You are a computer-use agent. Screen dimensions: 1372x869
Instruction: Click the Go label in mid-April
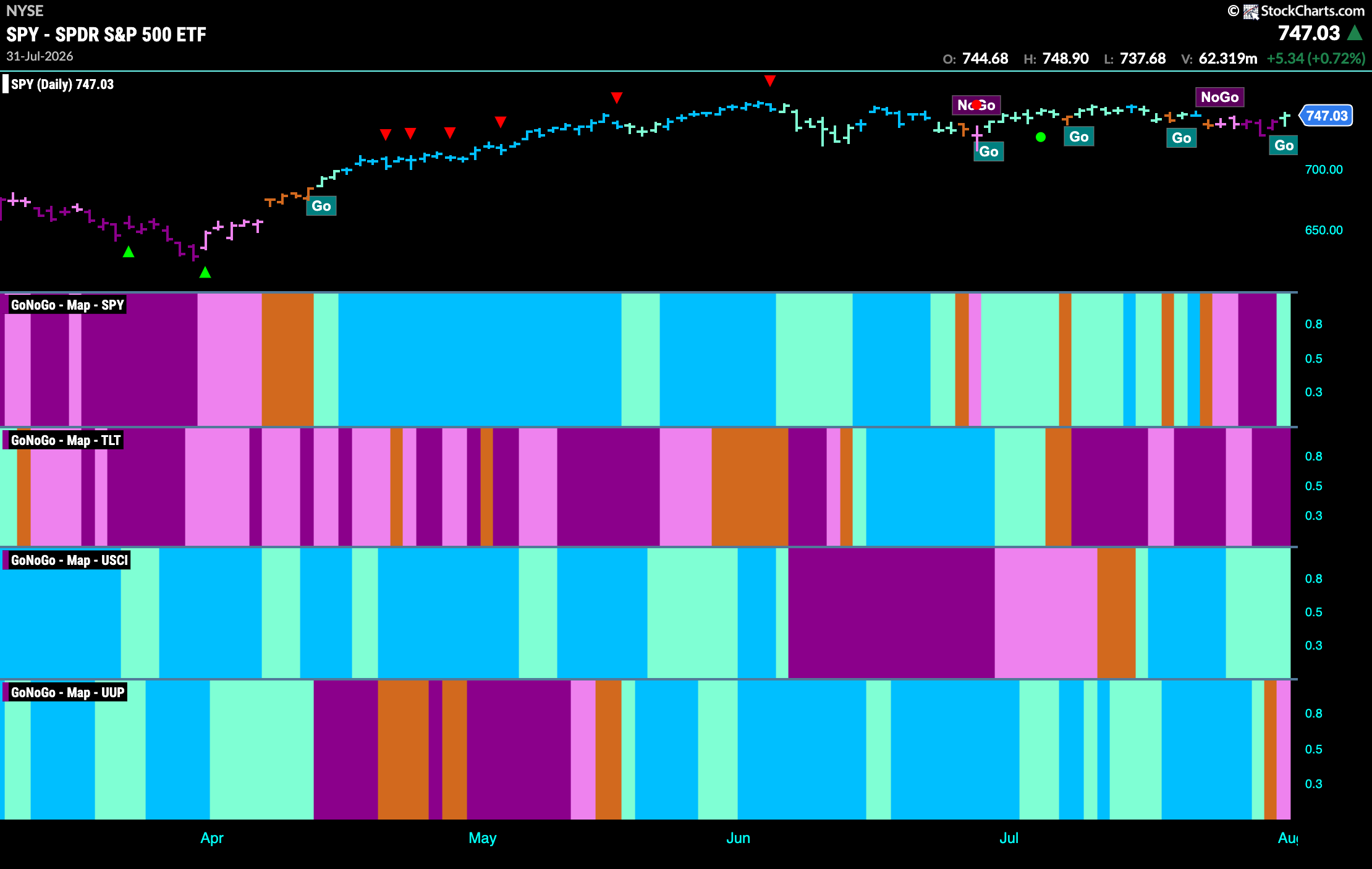pyautogui.click(x=321, y=206)
